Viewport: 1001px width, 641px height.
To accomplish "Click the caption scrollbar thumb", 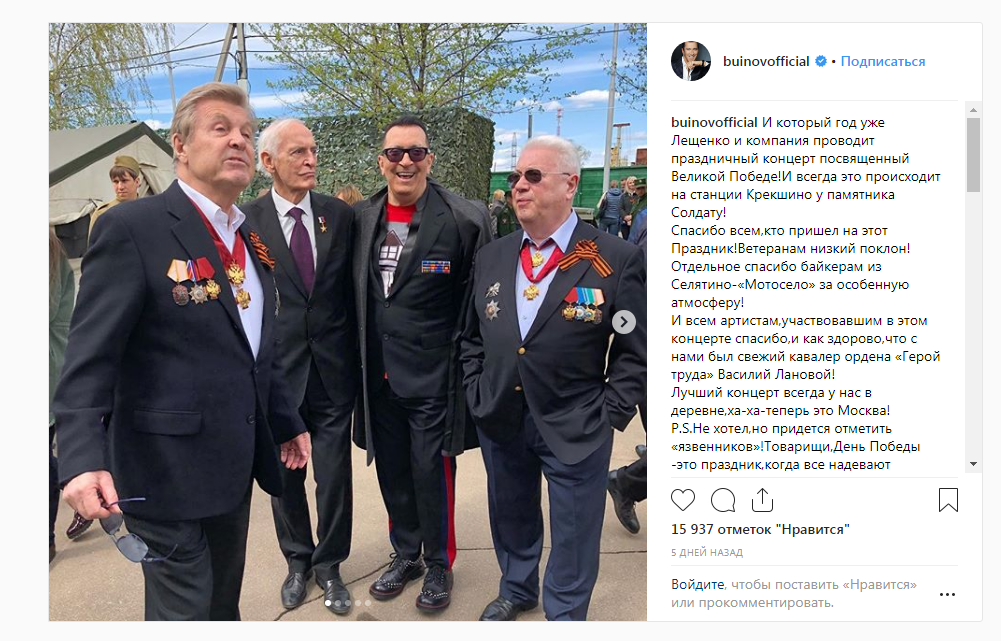I will pos(973,155).
